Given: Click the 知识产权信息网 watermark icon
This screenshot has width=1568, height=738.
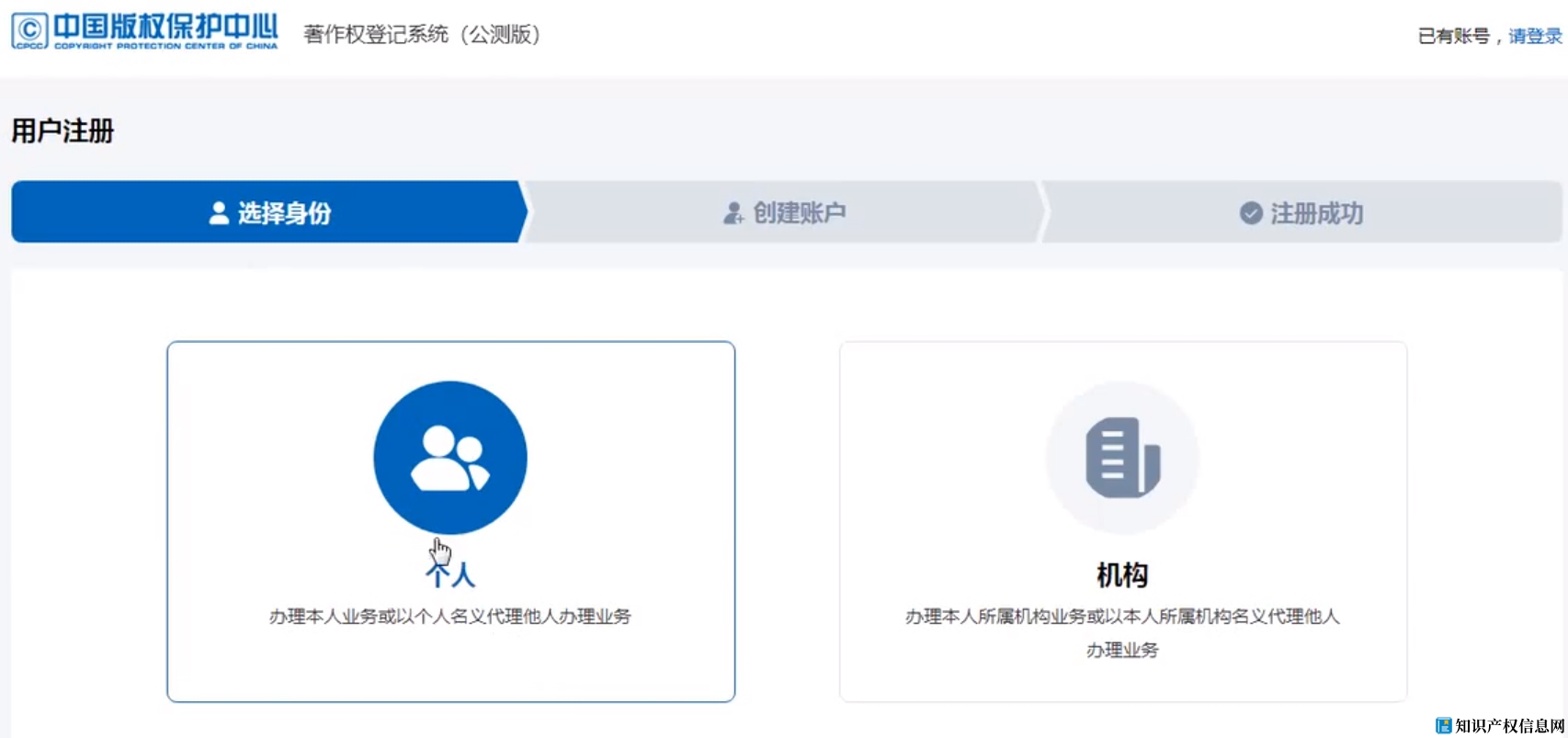Looking at the screenshot, I should coord(1443,726).
